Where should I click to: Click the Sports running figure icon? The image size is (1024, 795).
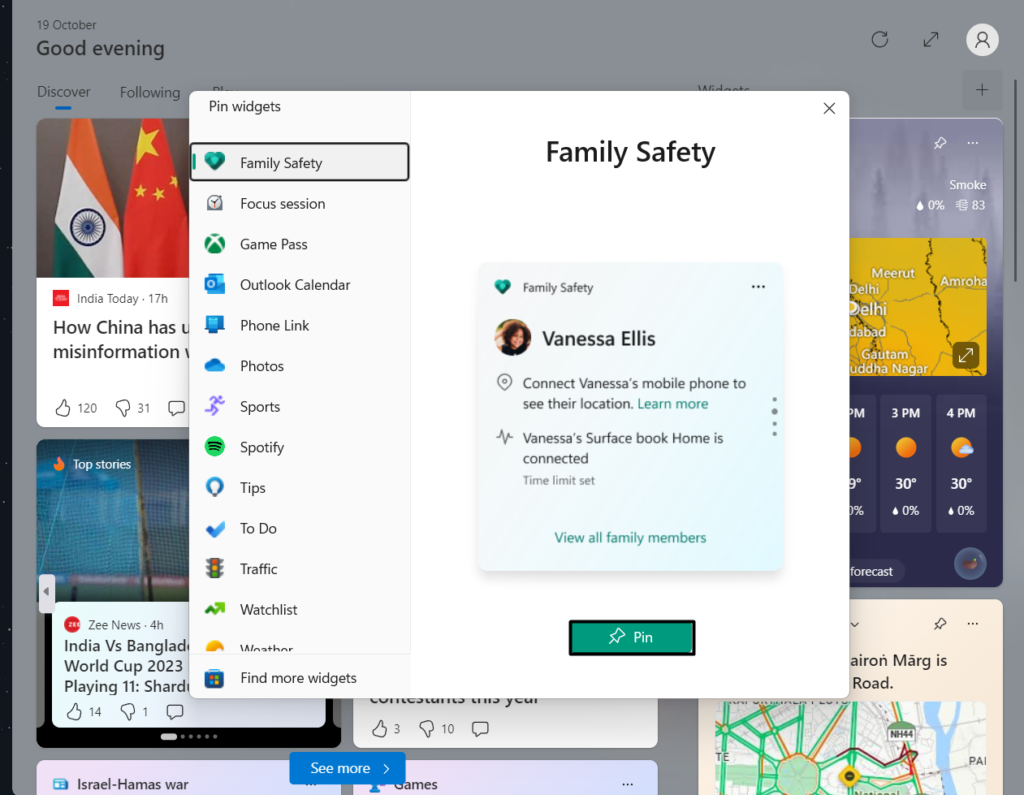click(x=215, y=406)
